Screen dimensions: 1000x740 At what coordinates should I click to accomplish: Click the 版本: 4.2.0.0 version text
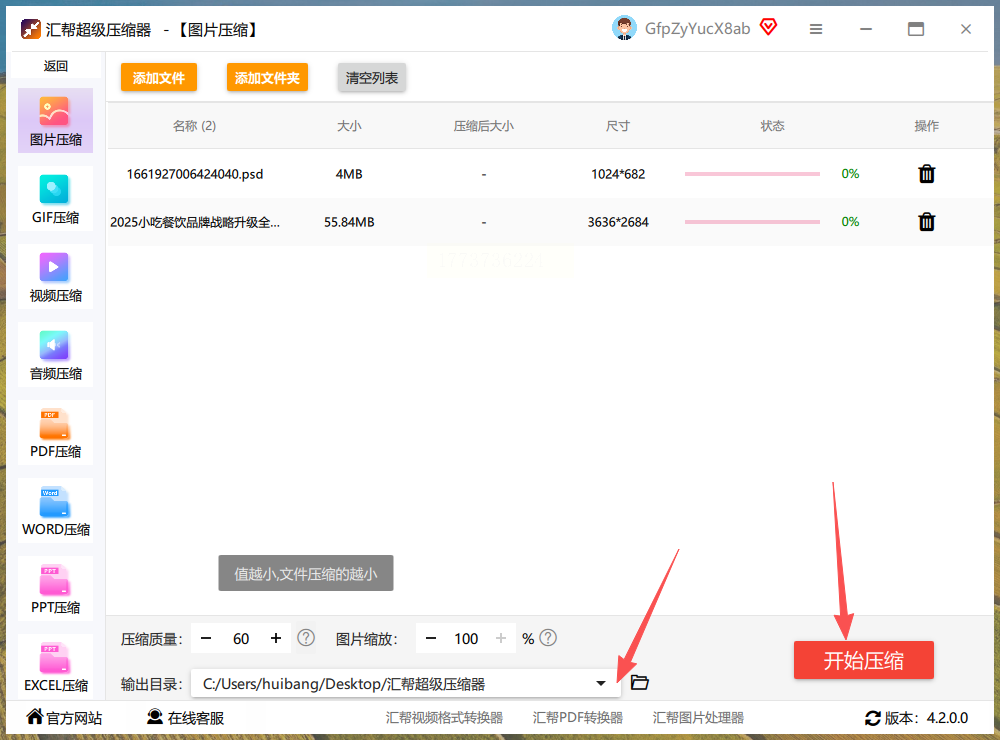[926, 718]
